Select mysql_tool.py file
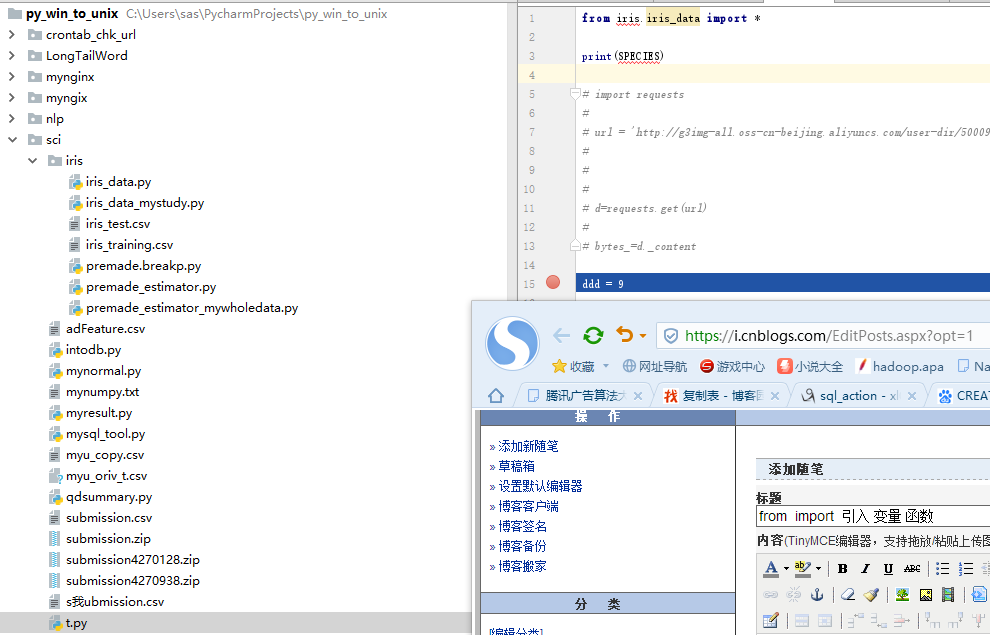This screenshot has height=635, width=990. tap(105, 434)
